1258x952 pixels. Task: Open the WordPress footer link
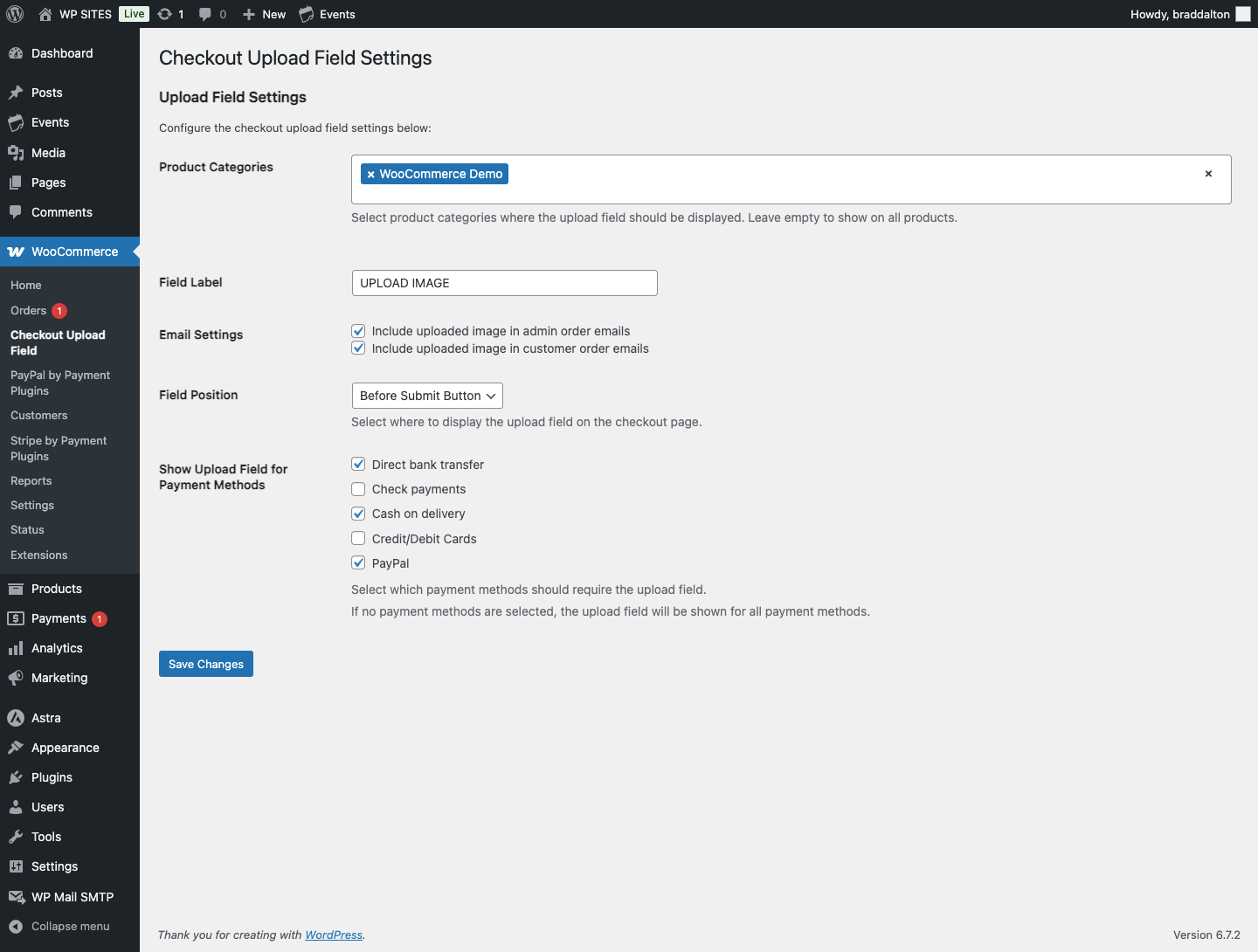334,935
